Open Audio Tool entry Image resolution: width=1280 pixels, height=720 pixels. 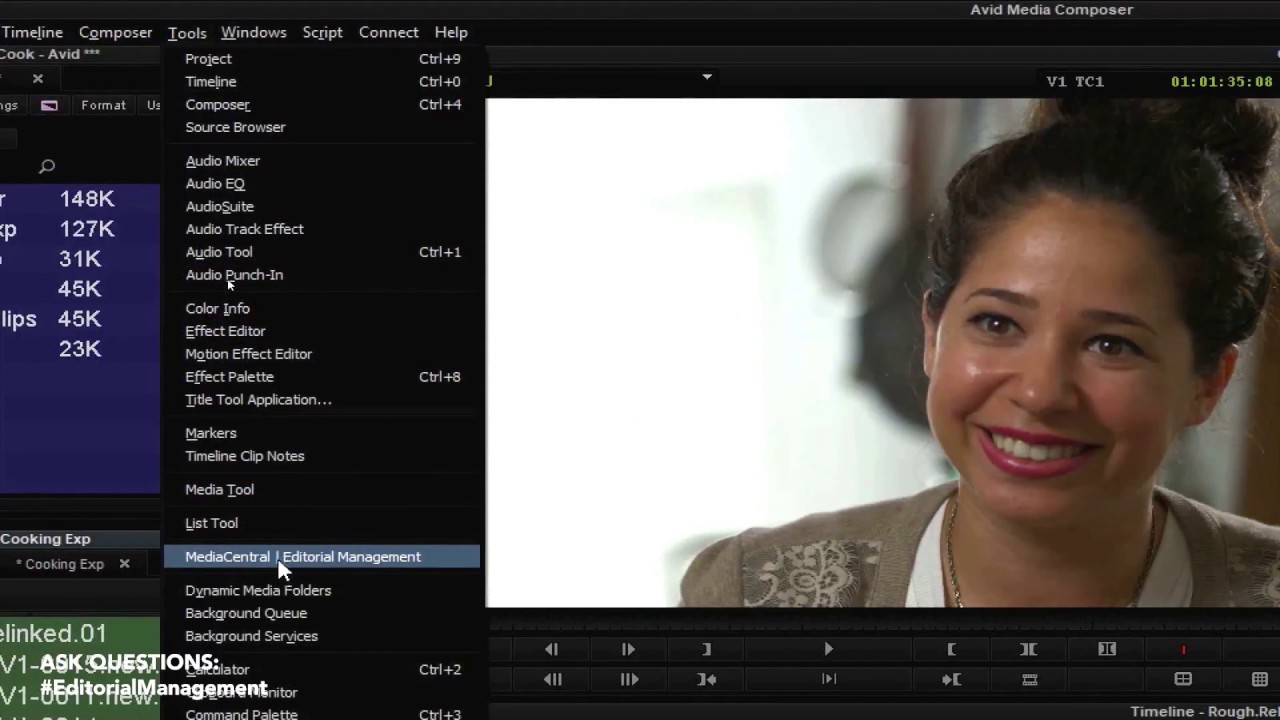(322, 252)
